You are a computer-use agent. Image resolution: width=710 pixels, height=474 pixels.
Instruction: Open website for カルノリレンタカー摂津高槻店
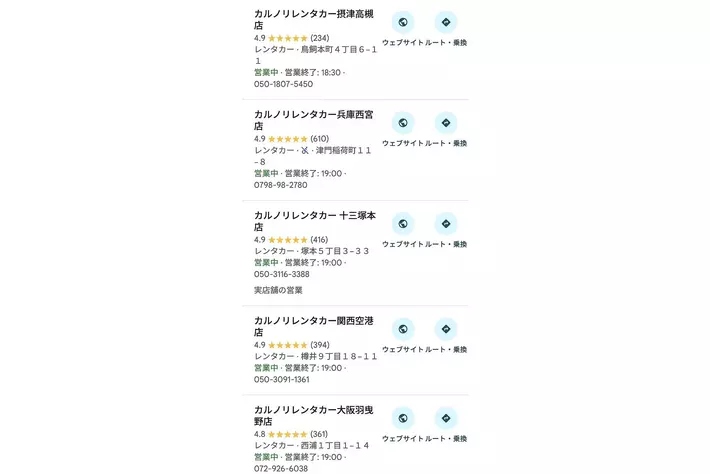(402, 22)
